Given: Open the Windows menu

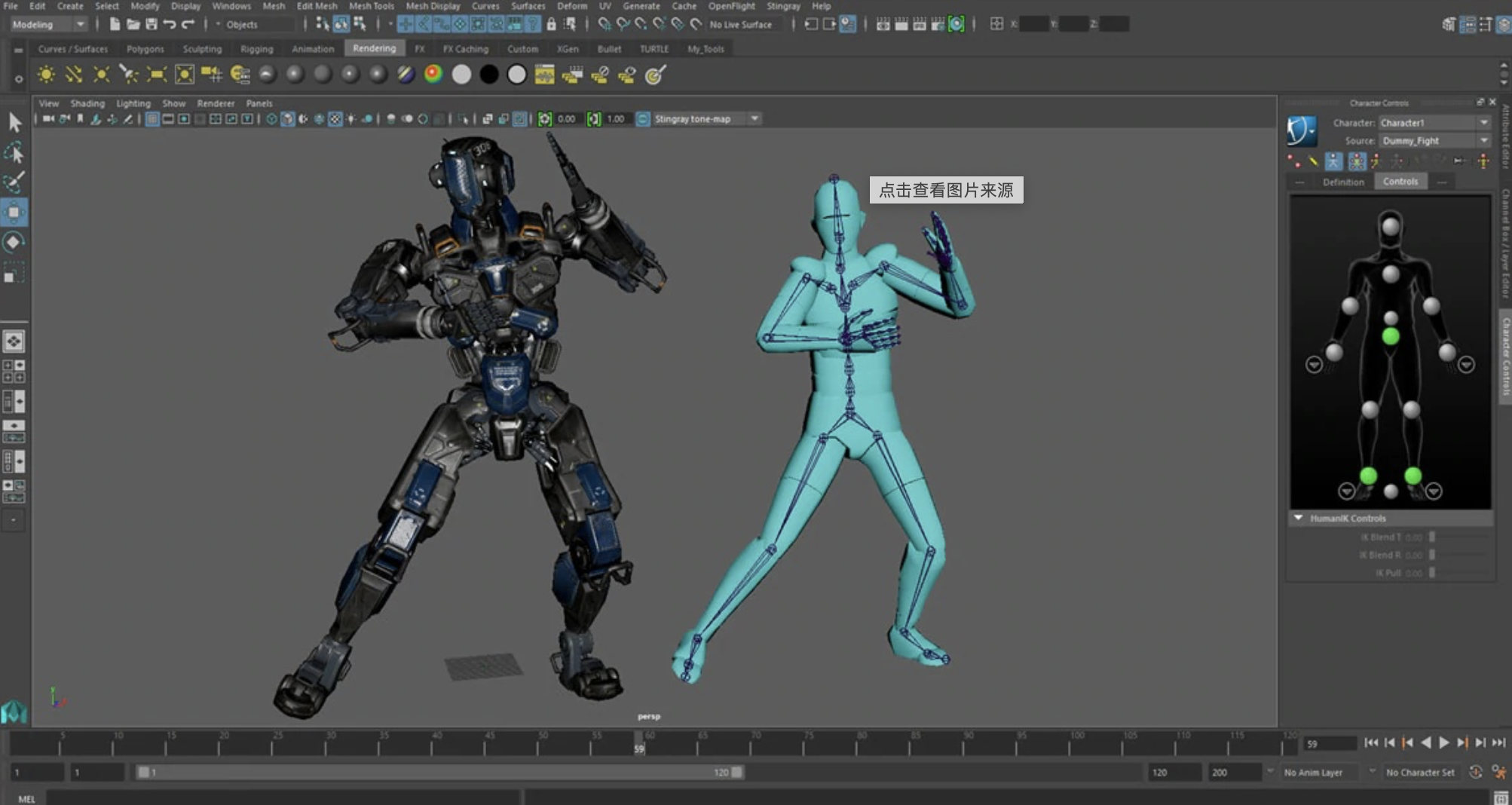Looking at the screenshot, I should (231, 6).
